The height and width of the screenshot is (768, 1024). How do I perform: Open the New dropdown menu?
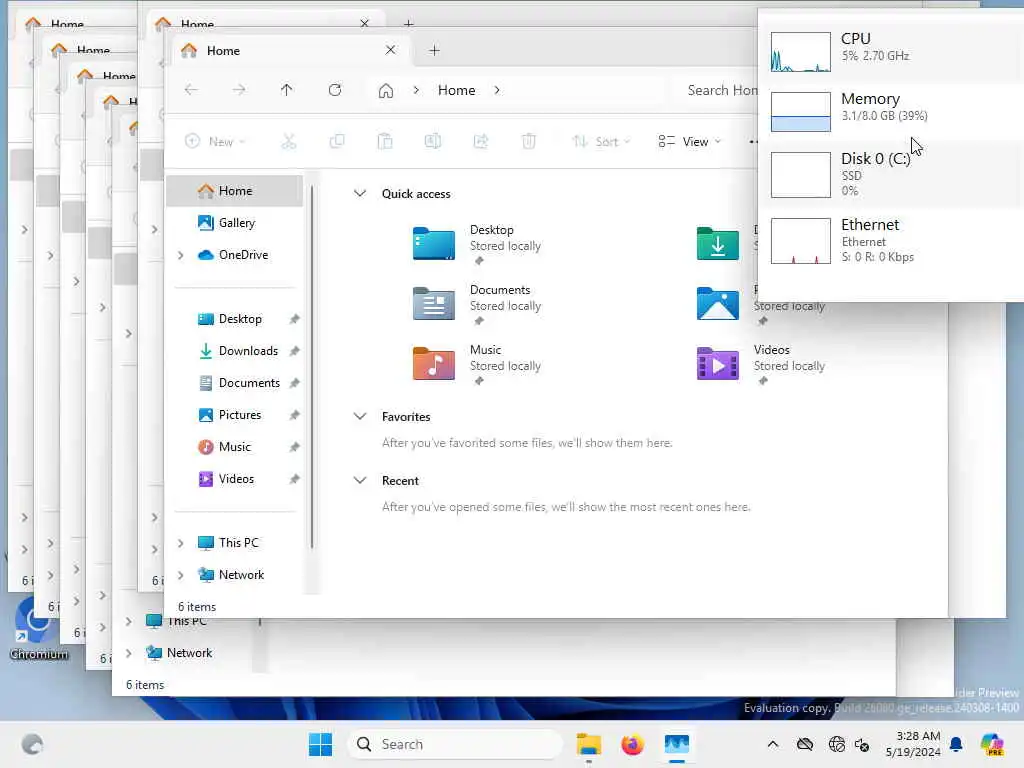pos(215,141)
